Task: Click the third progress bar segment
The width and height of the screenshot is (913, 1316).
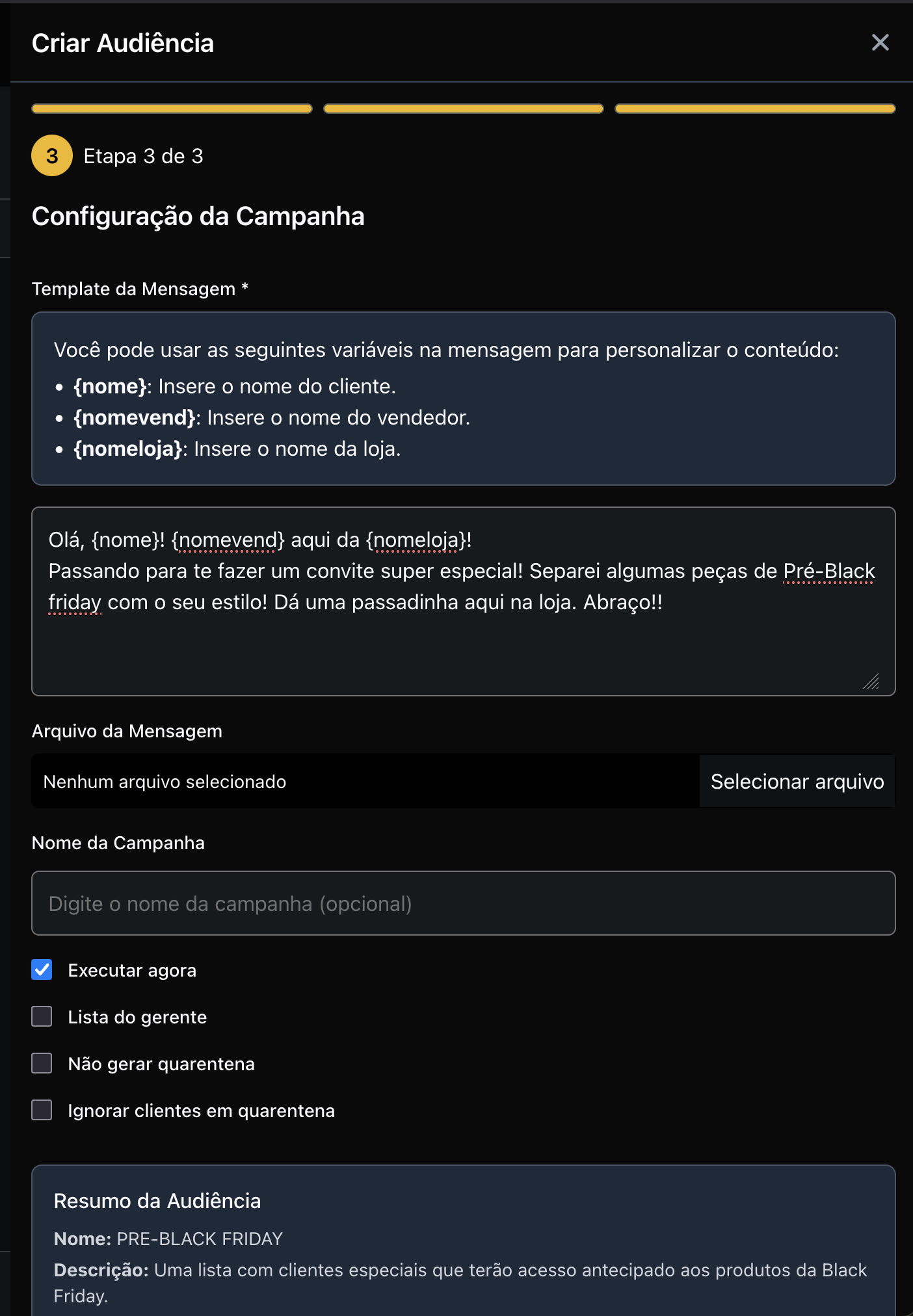Action: (755, 109)
